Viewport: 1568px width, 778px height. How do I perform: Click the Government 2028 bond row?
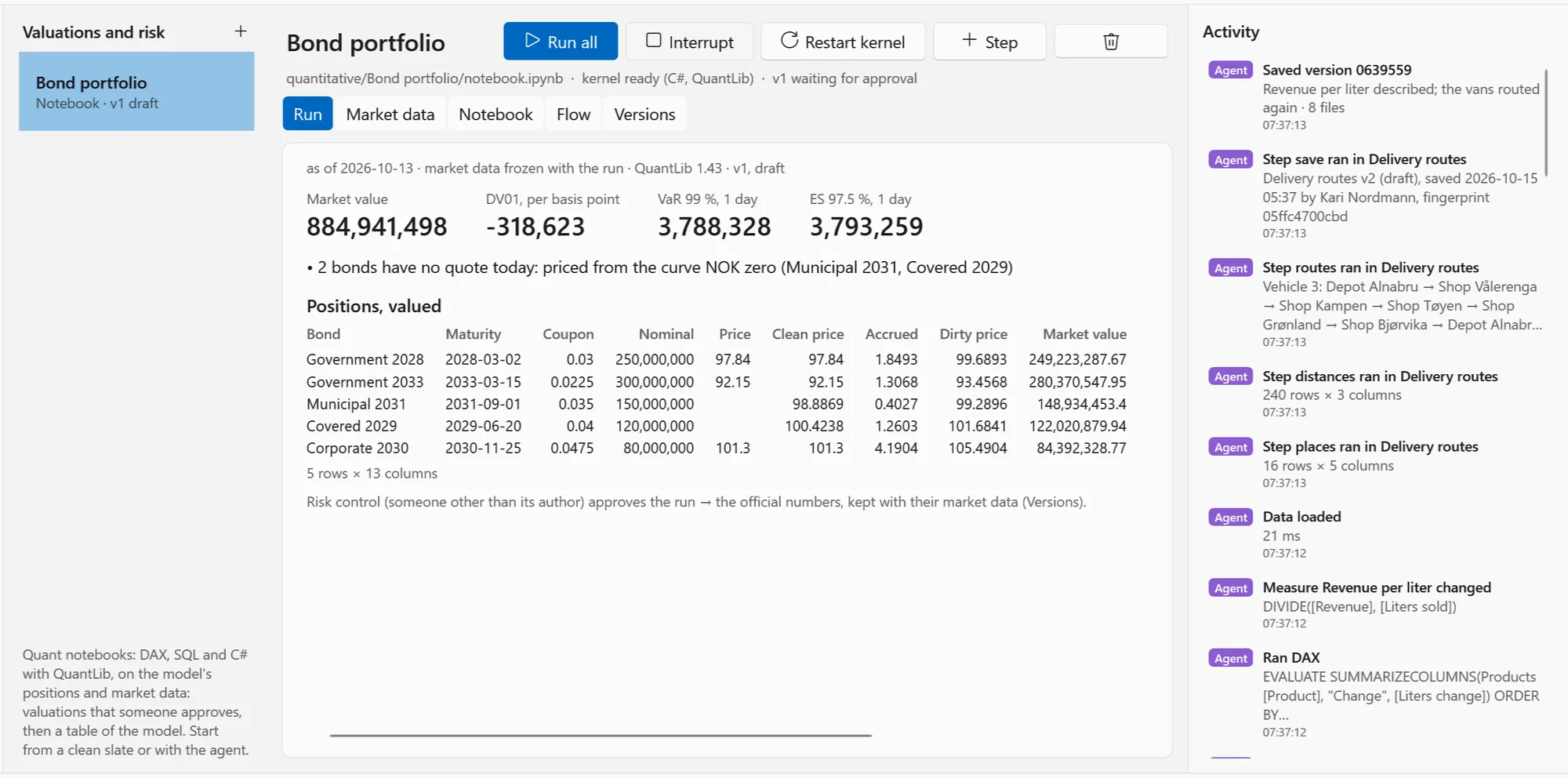(717, 359)
